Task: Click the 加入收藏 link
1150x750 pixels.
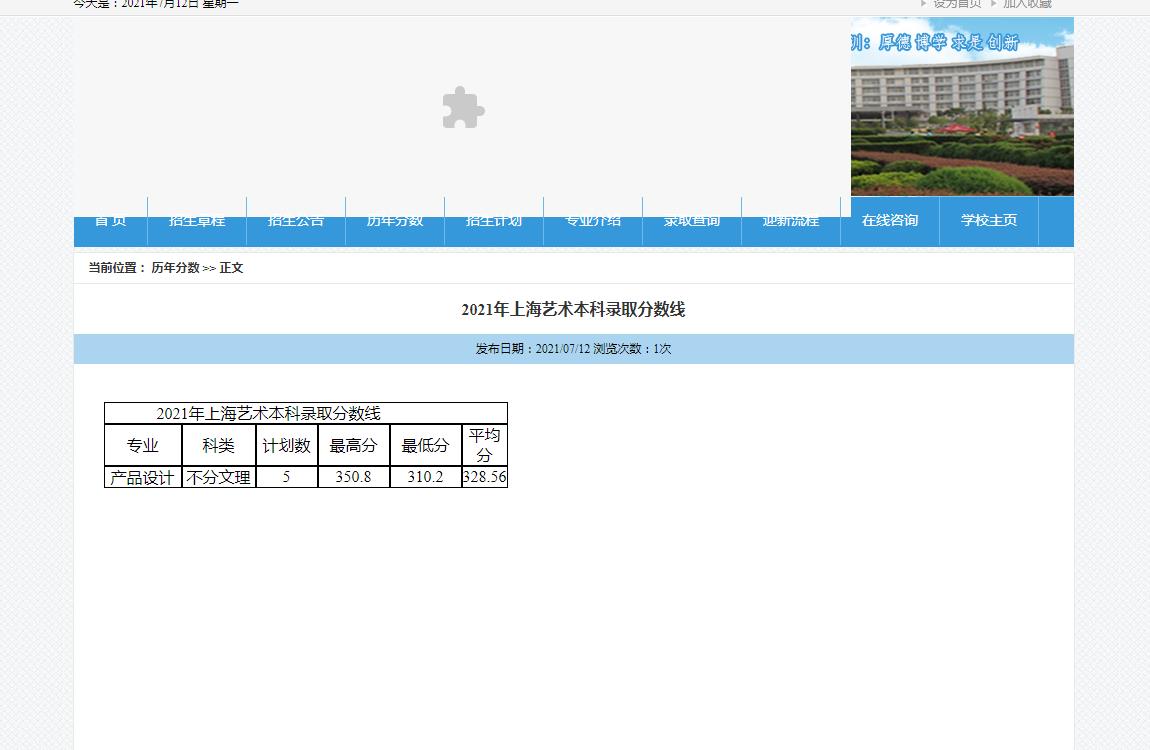Action: pyautogui.click(x=1027, y=4)
